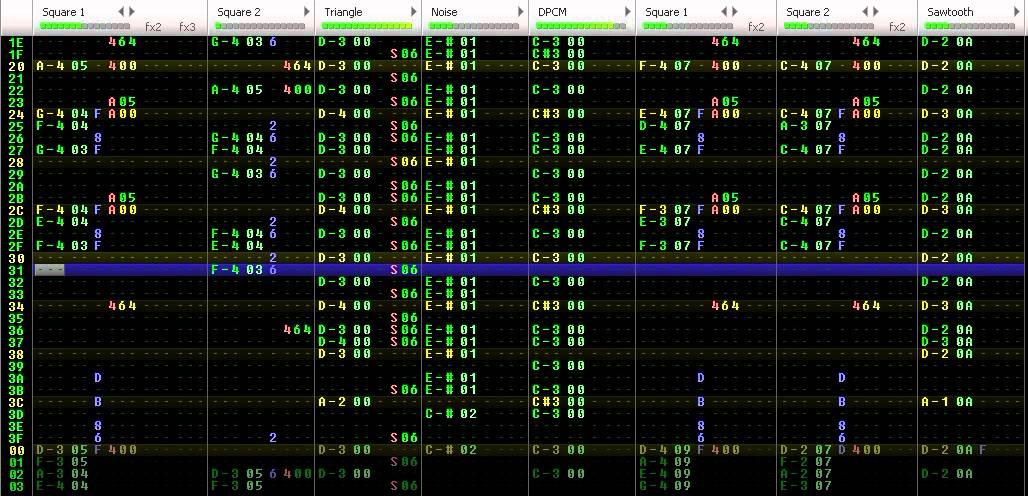Remove an effect column from first Square 1
The height and width of the screenshot is (496, 1028).
point(121,12)
